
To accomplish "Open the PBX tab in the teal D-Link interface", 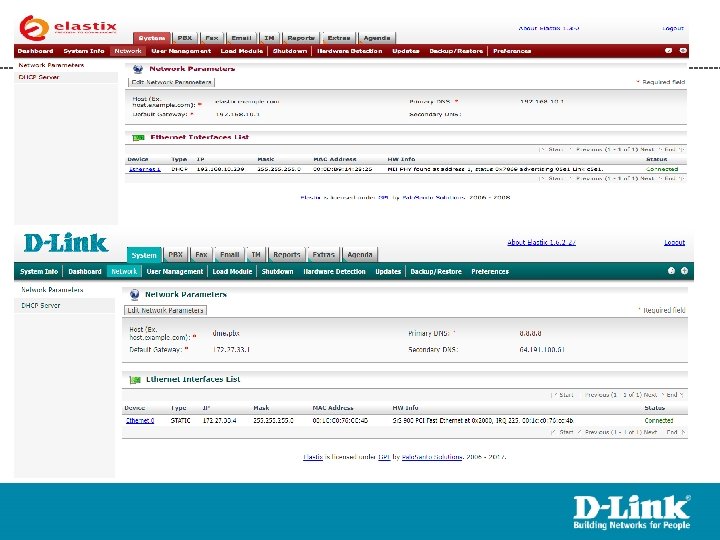I will [175, 255].
